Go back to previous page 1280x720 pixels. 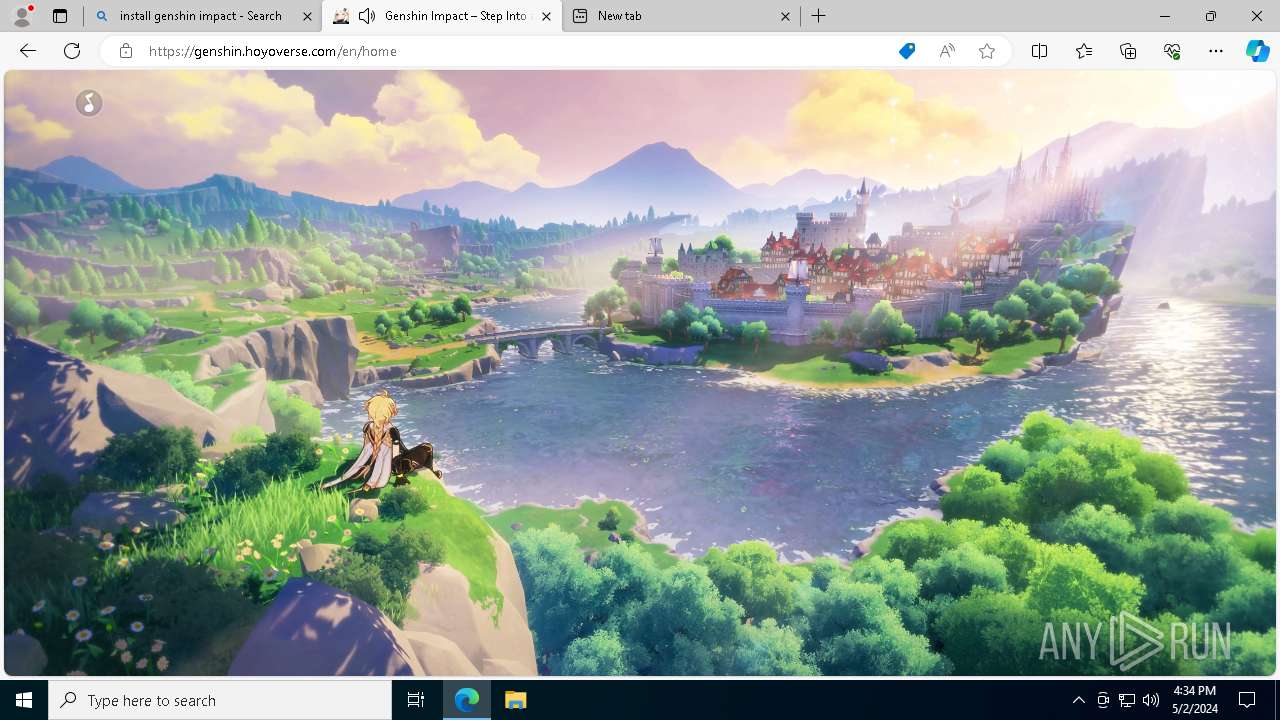tap(28, 51)
